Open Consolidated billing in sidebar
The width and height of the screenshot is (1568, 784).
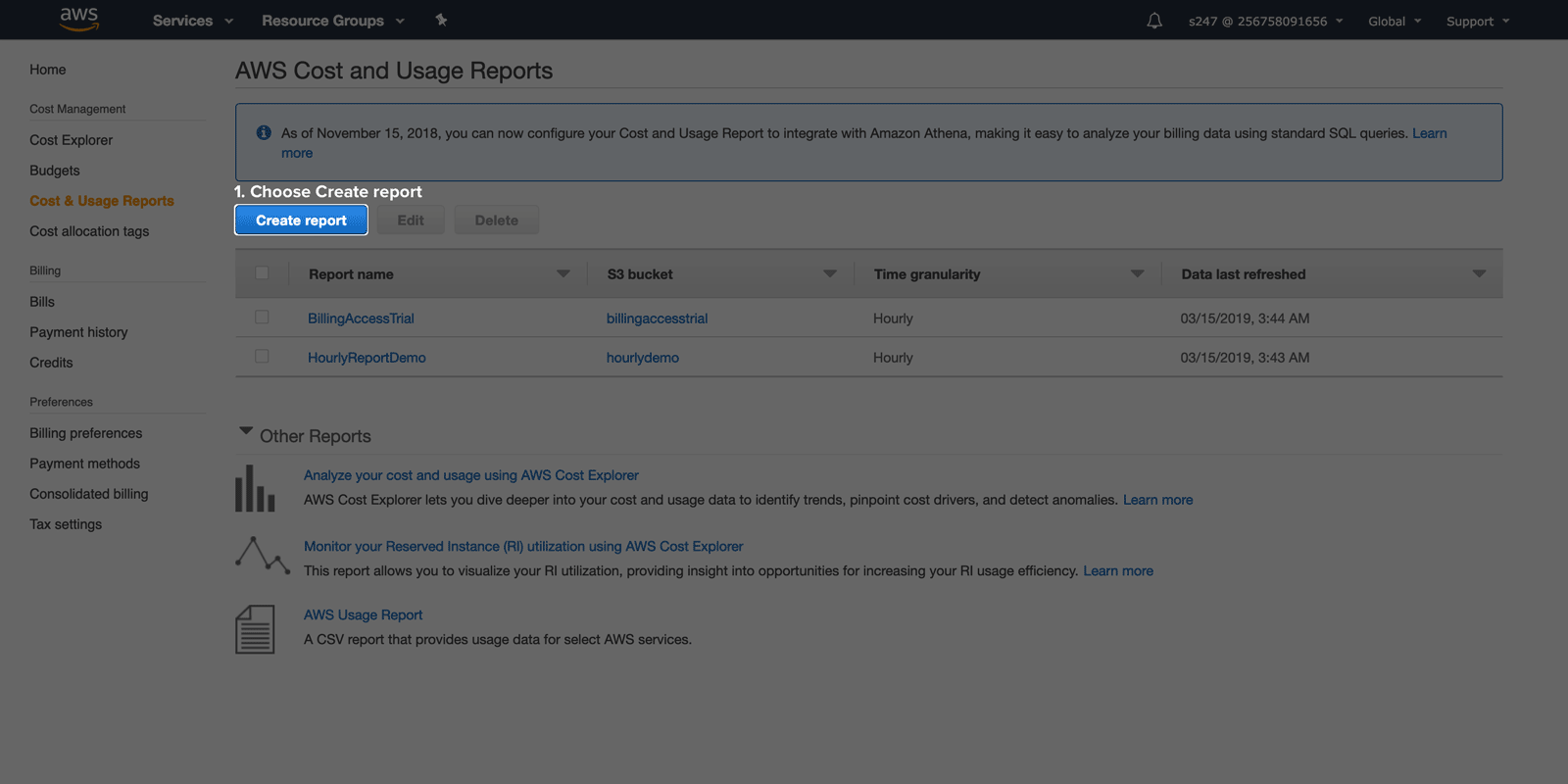point(88,494)
